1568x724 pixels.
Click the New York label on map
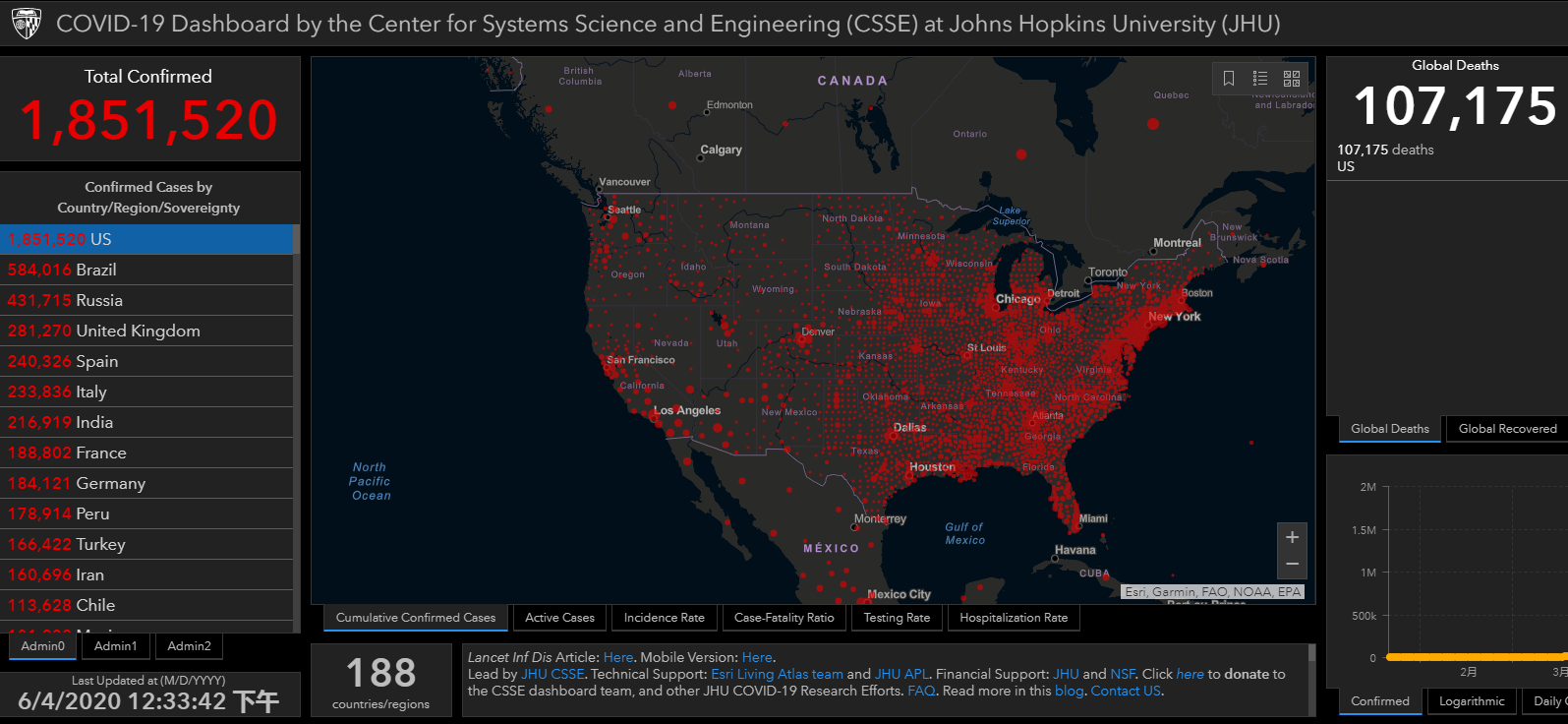[1175, 317]
